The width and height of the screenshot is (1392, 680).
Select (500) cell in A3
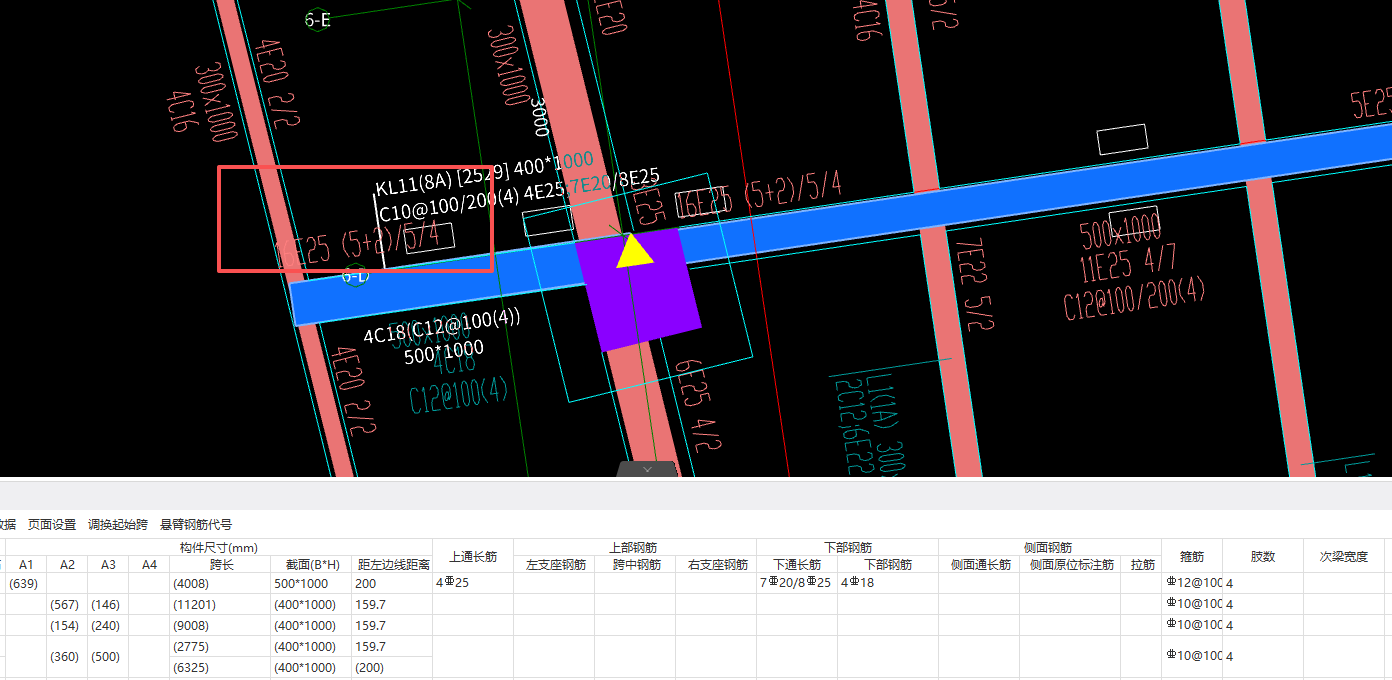(108, 657)
